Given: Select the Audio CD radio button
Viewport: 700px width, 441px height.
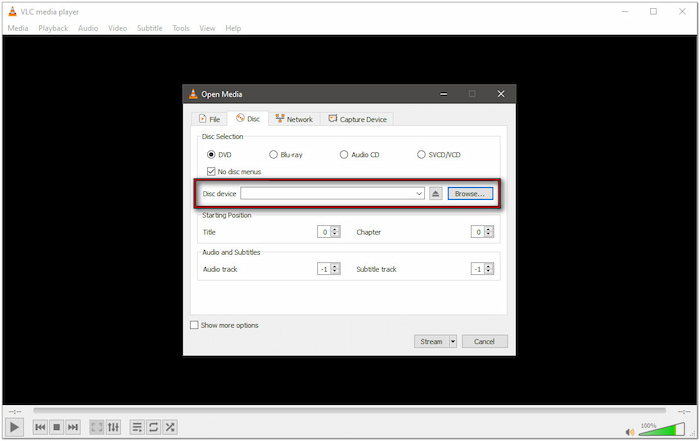Looking at the screenshot, I should coord(344,154).
